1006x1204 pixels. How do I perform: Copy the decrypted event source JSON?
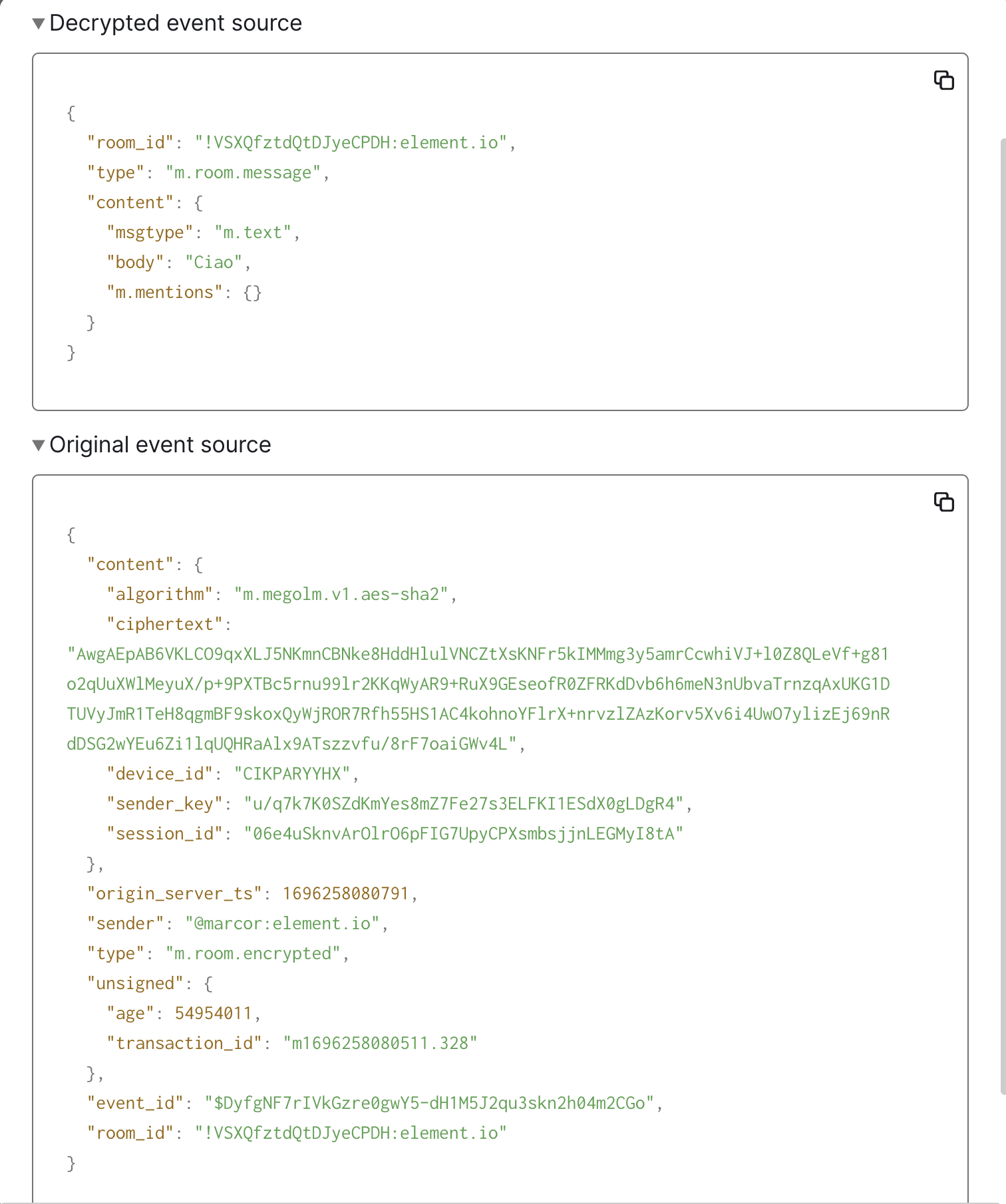[943, 80]
